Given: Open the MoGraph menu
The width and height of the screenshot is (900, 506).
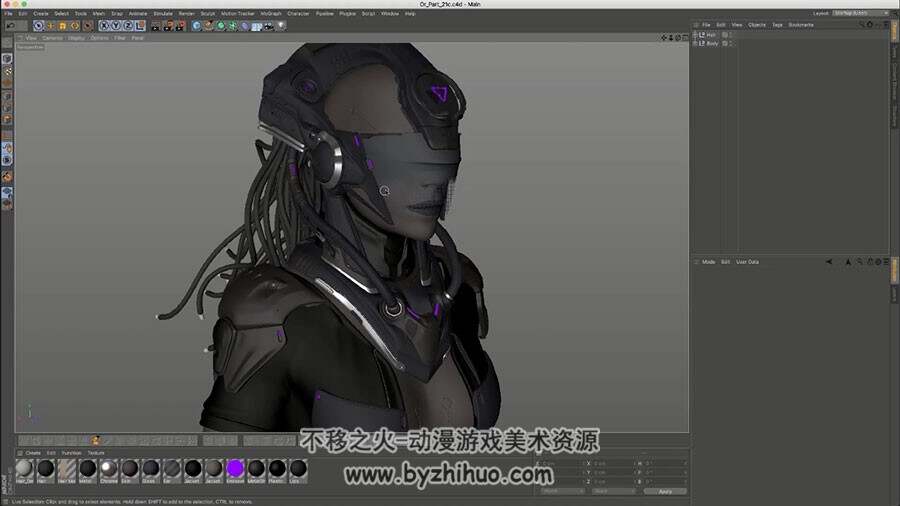Looking at the screenshot, I should tap(271, 13).
